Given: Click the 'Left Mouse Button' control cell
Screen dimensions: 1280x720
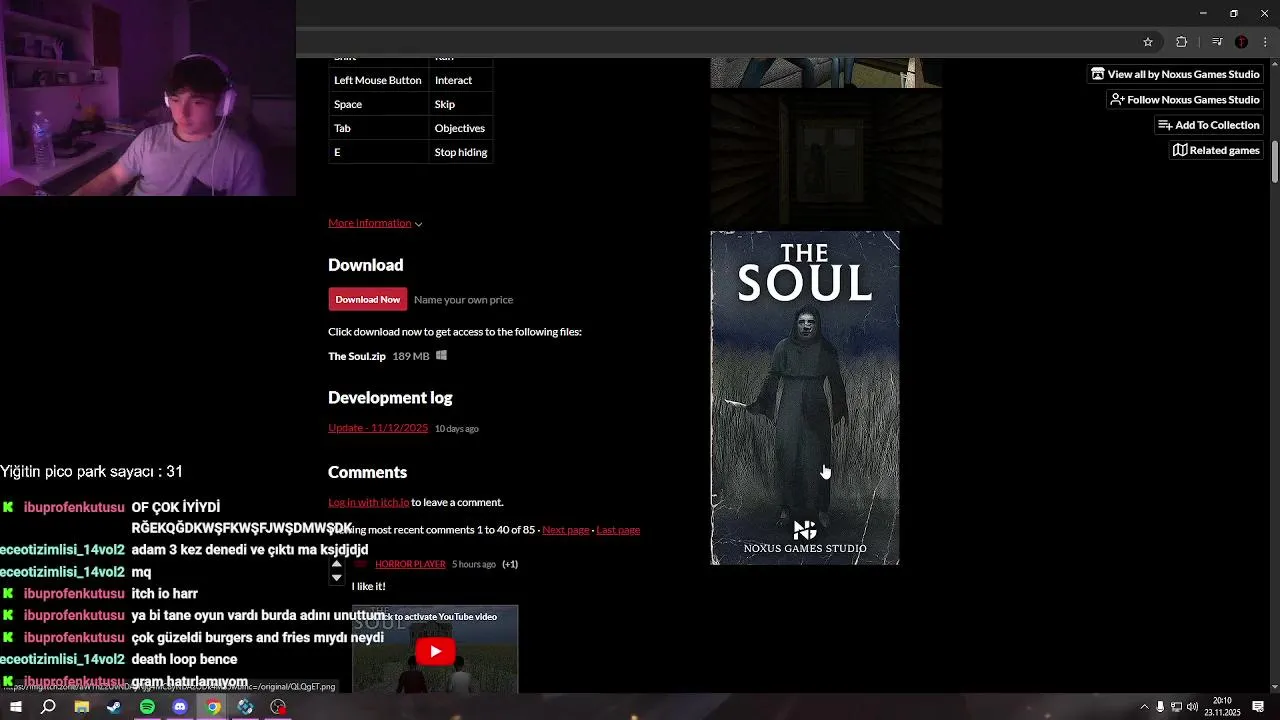Looking at the screenshot, I should [x=378, y=80].
